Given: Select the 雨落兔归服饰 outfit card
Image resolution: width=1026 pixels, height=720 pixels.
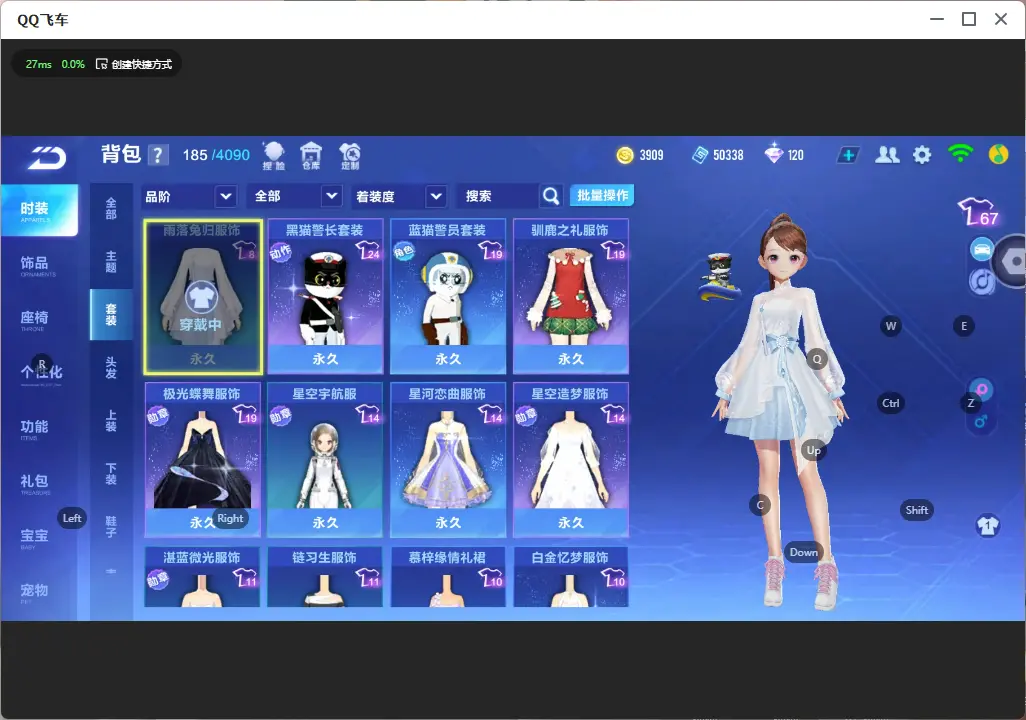Looking at the screenshot, I should click(203, 297).
